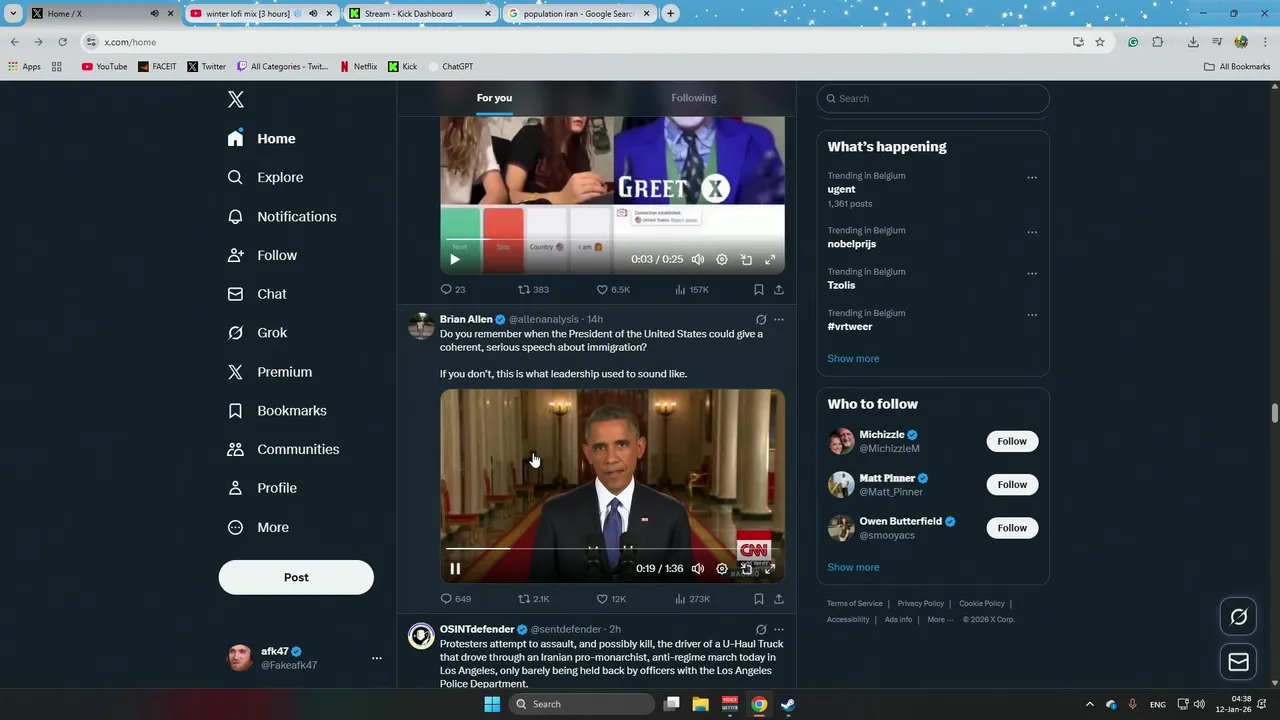Viewport: 1280px width, 720px height.
Task: Switch to the For you tab
Action: point(494,98)
